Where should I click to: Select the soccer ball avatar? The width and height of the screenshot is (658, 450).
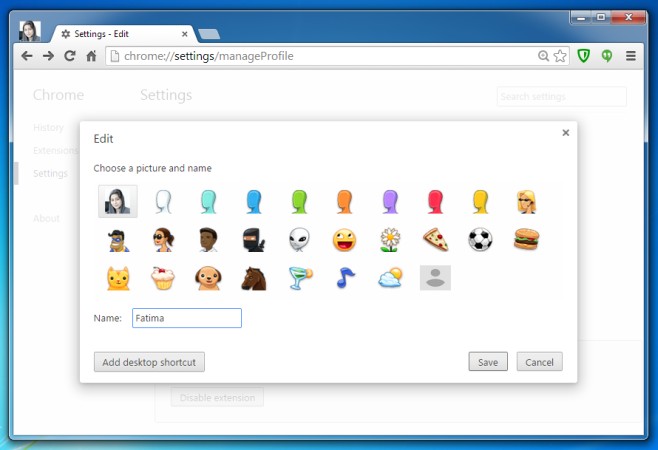click(x=480, y=240)
